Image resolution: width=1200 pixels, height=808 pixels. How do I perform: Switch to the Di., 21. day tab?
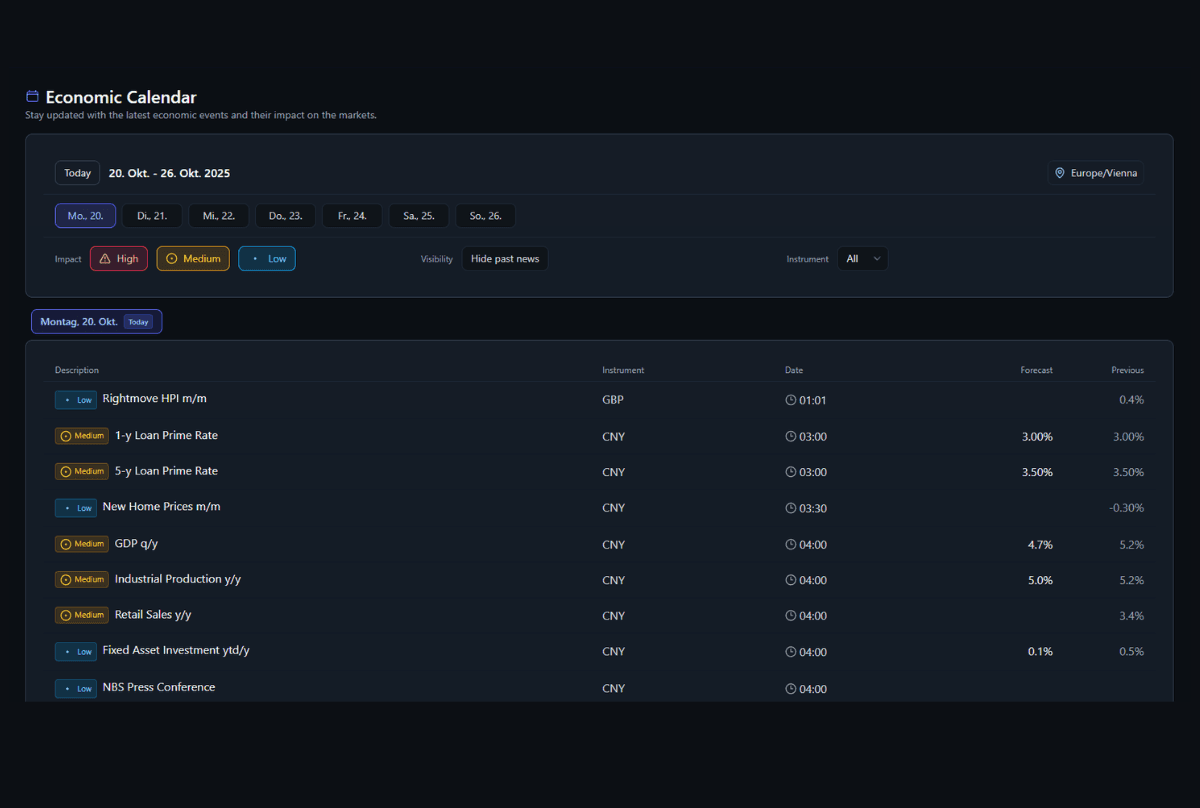click(152, 216)
